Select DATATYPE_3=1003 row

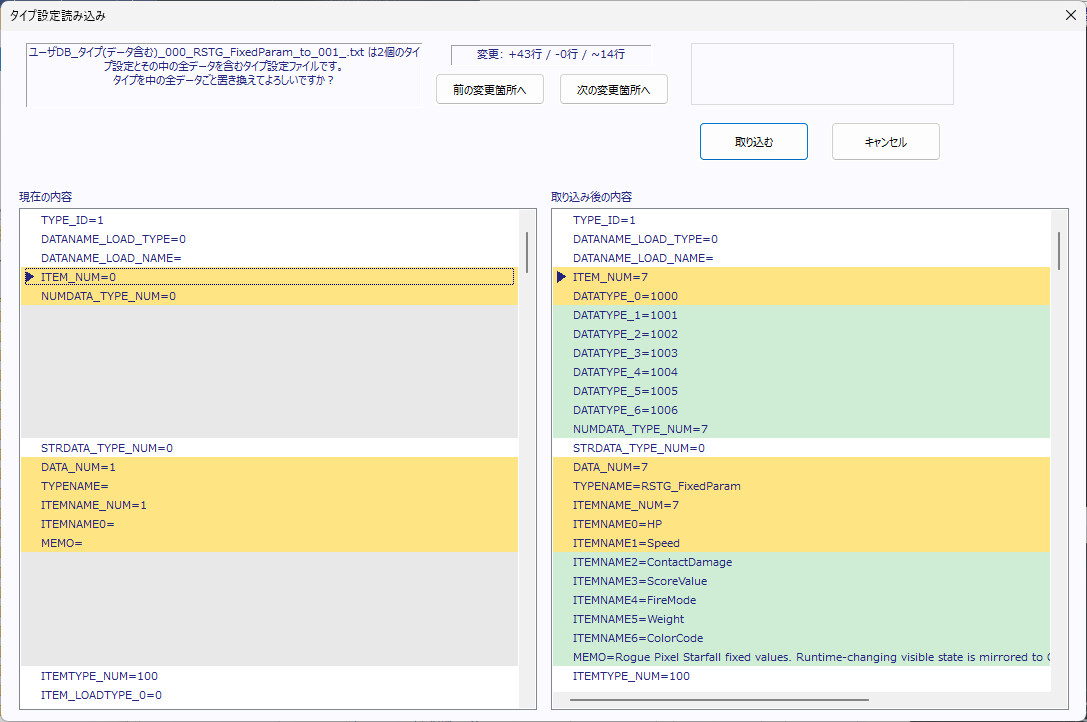tap(801, 353)
